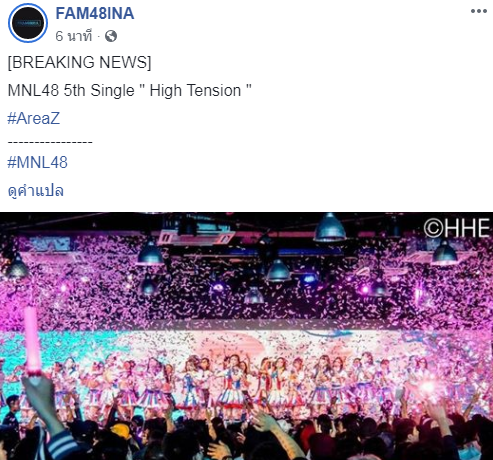The height and width of the screenshot is (460, 493).
Task: Click the ©HHE watermark on the photo
Action: (456, 229)
